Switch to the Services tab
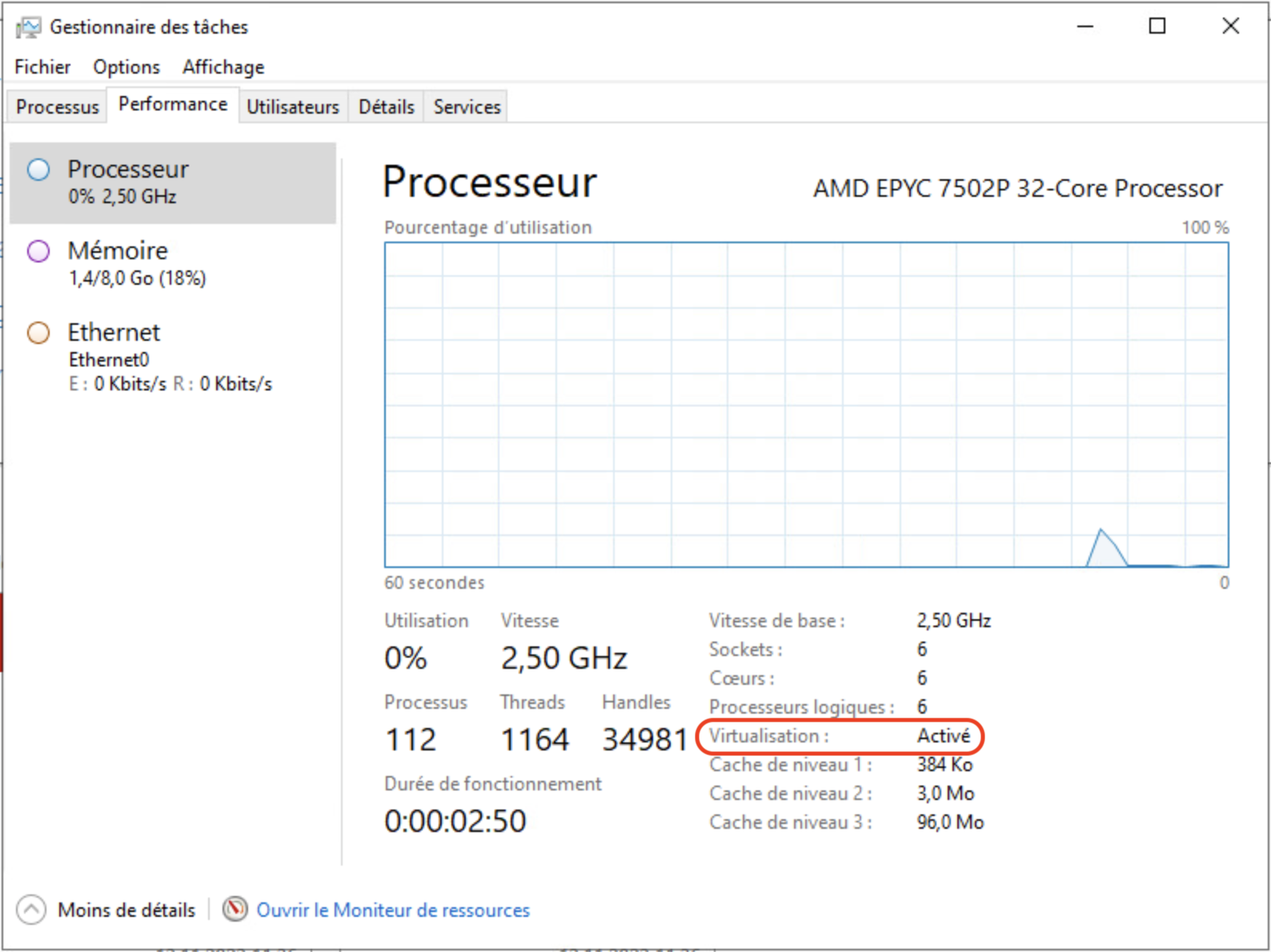The height and width of the screenshot is (952, 1271). [467, 107]
